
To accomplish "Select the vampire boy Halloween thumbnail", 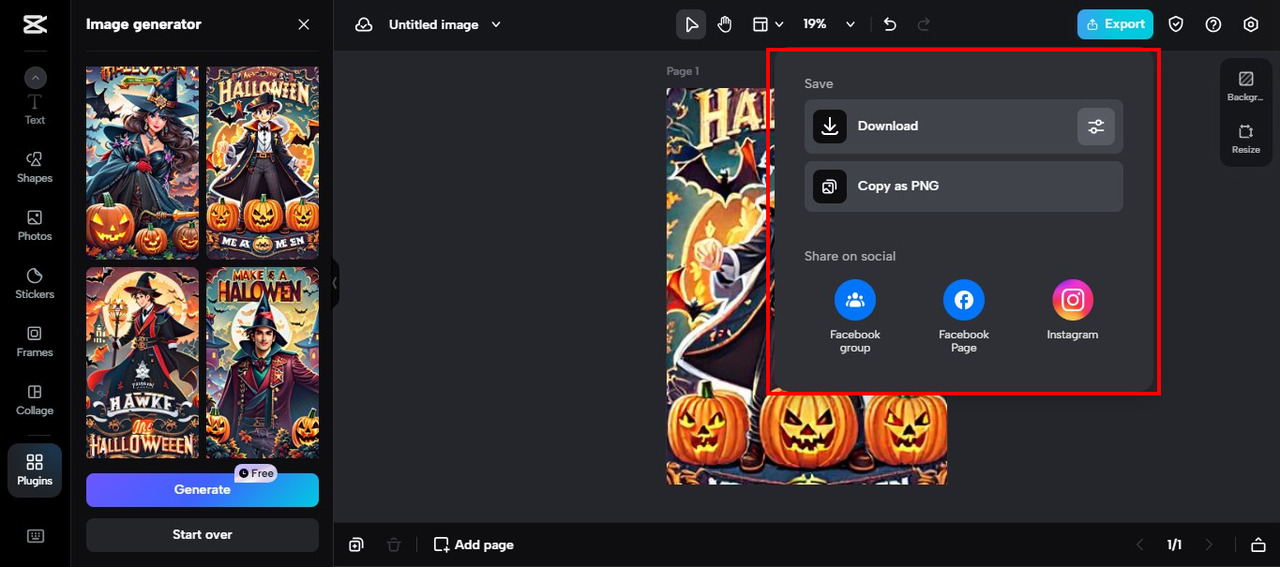I will click(263, 163).
